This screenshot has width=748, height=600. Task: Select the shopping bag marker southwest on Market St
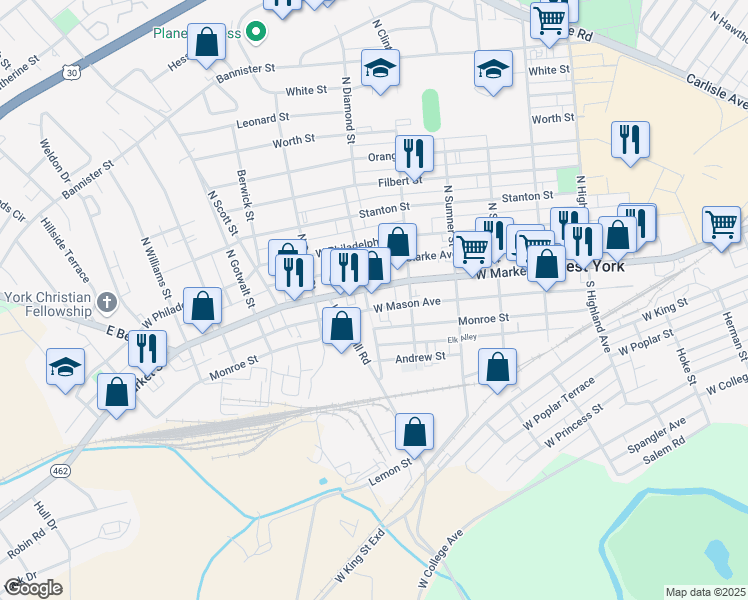(x=116, y=393)
